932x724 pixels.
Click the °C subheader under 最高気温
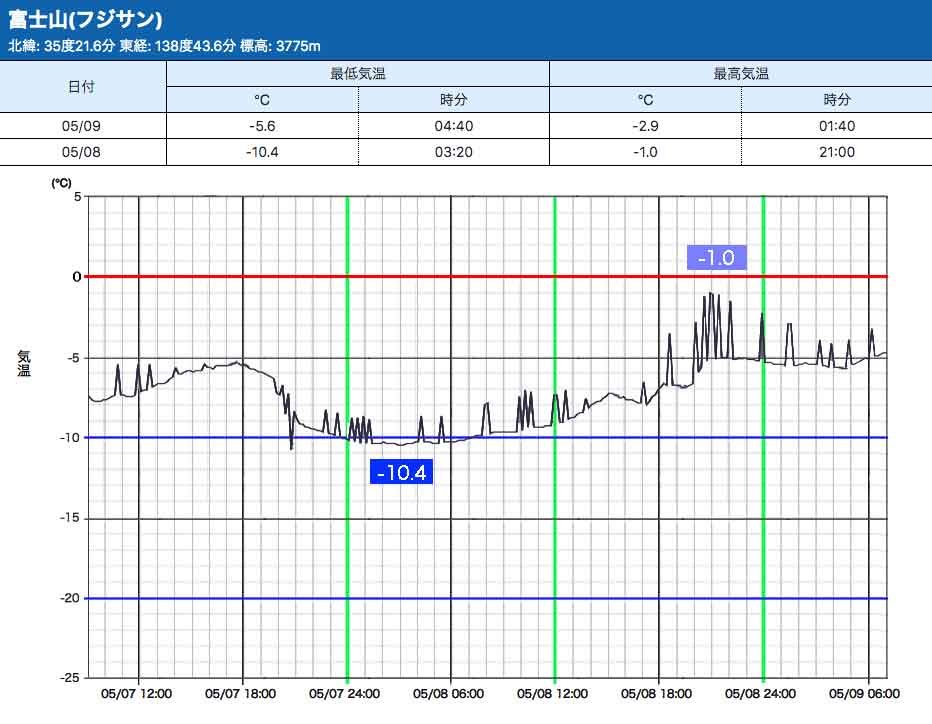point(646,100)
